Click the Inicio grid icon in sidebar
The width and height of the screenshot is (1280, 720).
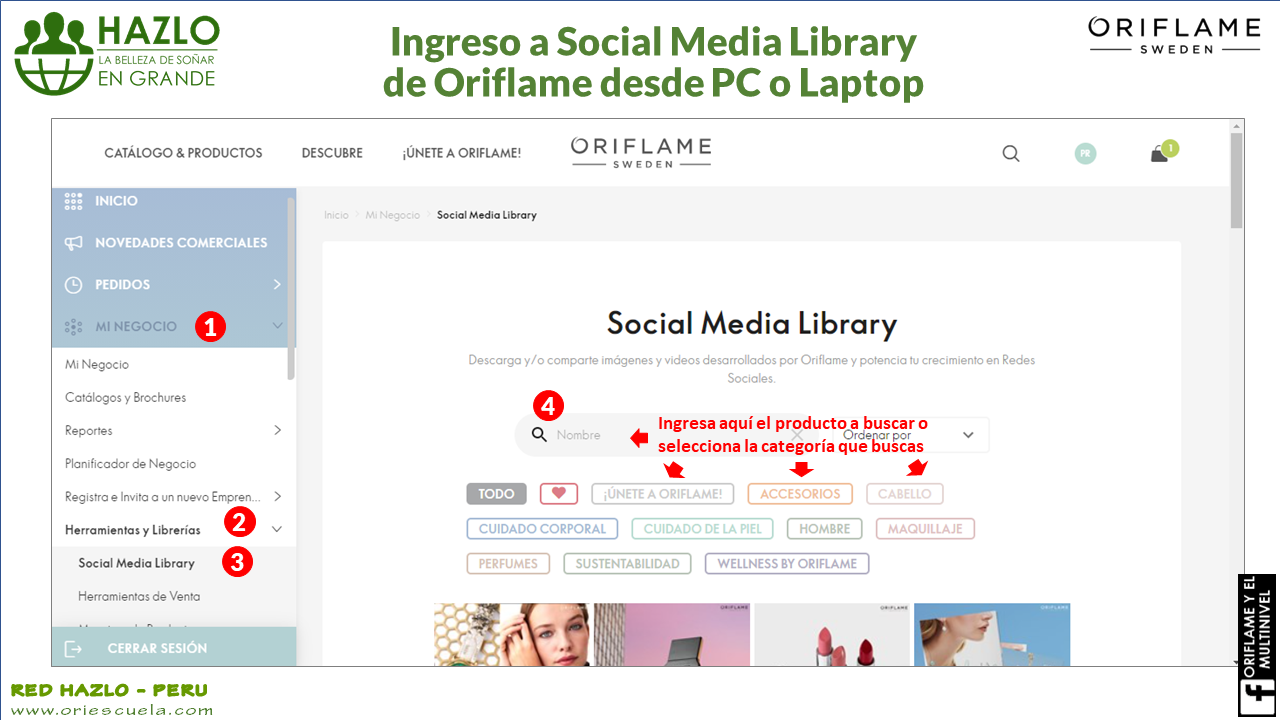pyautogui.click(x=73, y=201)
